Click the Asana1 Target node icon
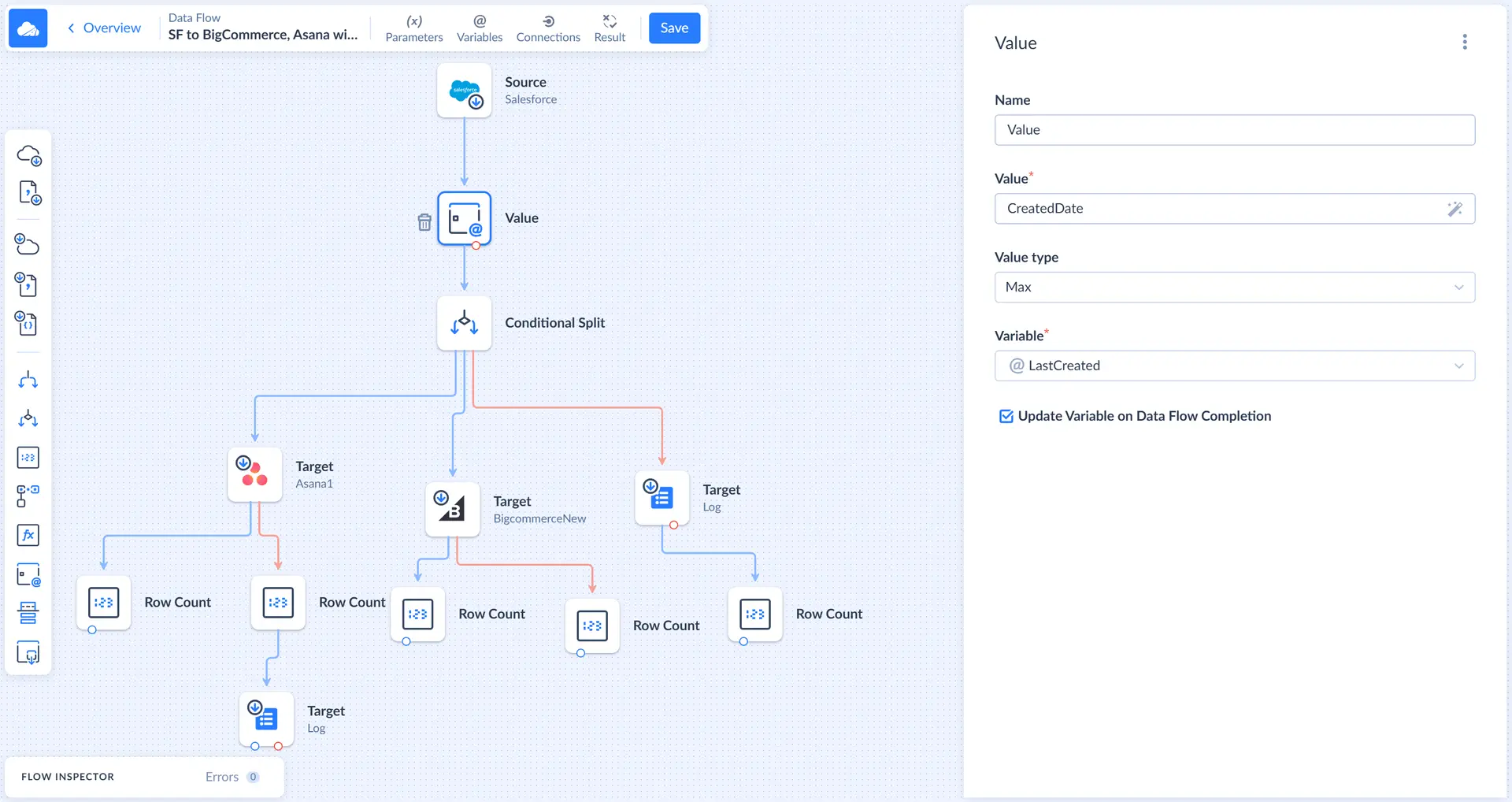 [x=254, y=474]
